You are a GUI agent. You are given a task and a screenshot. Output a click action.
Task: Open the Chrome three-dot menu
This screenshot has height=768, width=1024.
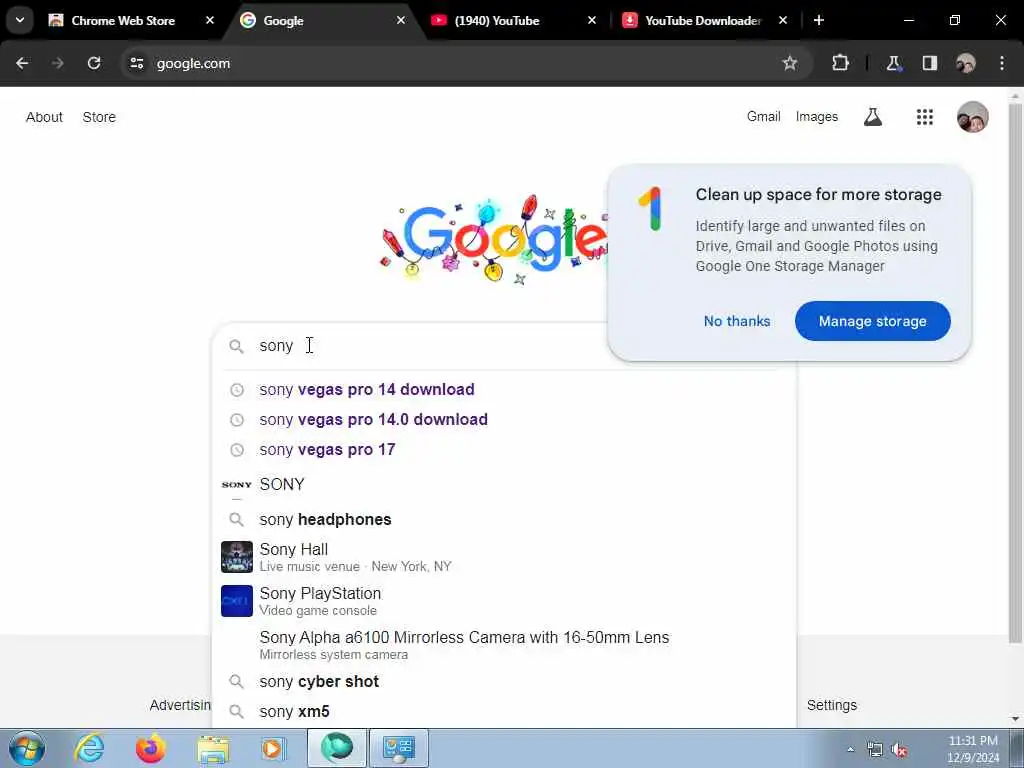click(1002, 63)
